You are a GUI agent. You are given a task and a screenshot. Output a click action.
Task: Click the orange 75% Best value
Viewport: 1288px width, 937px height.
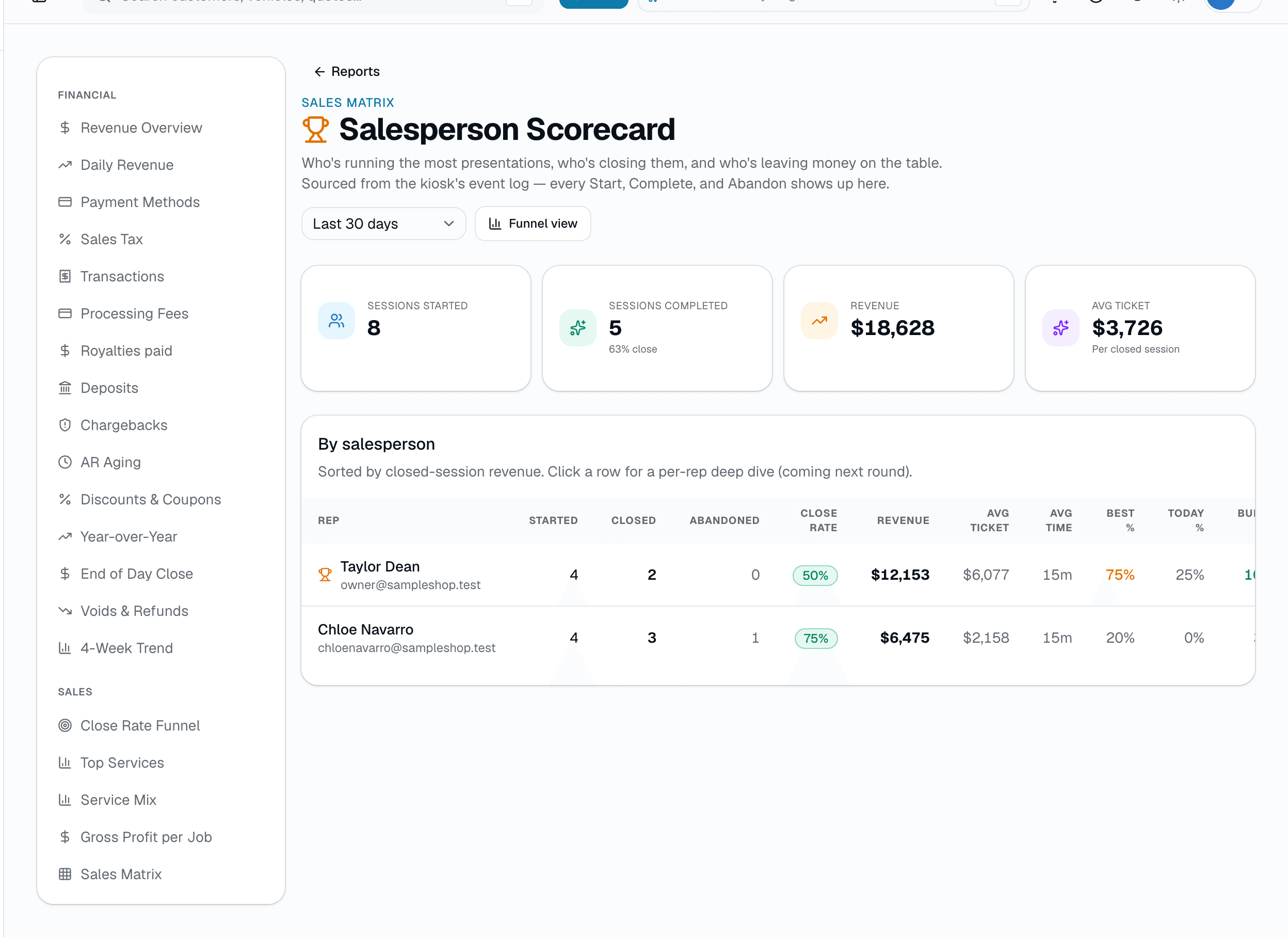pos(1120,575)
